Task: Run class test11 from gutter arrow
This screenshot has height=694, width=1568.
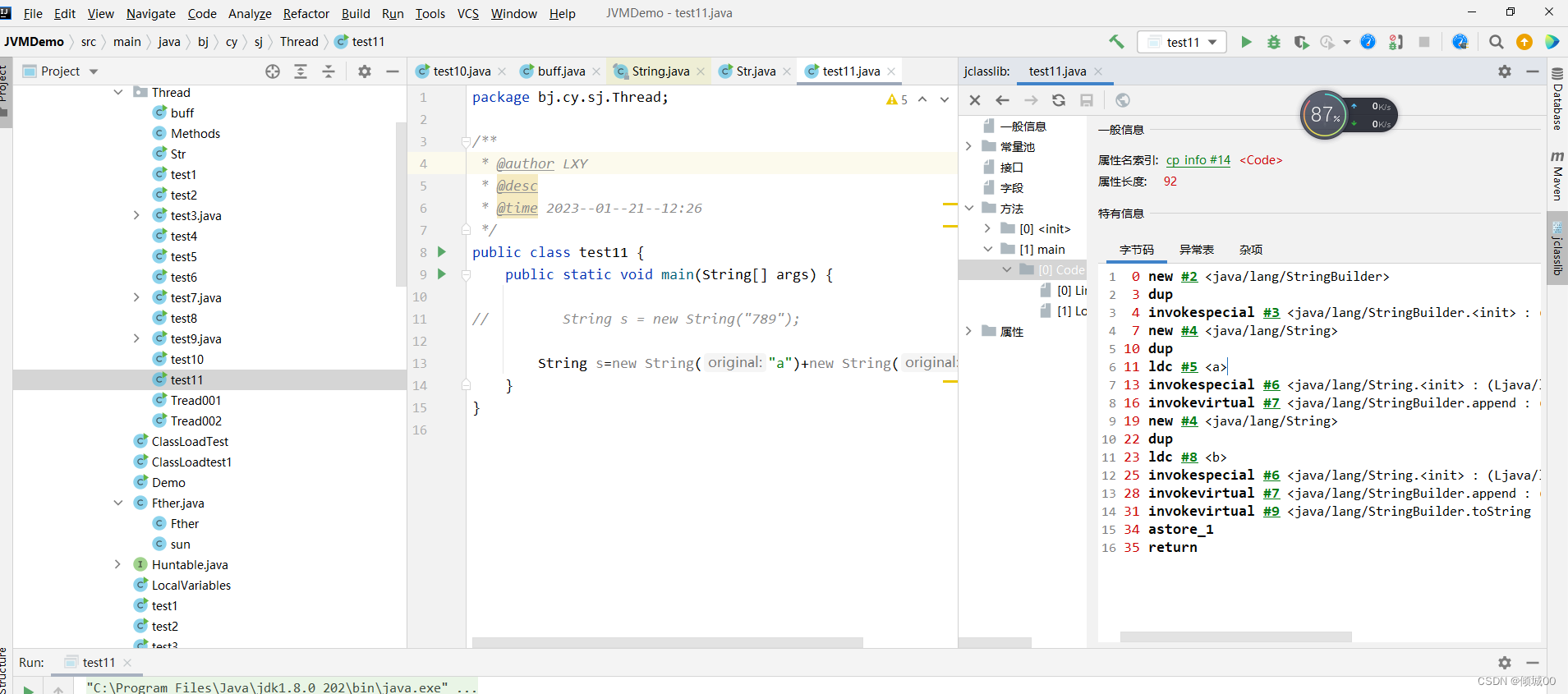Action: 442,251
